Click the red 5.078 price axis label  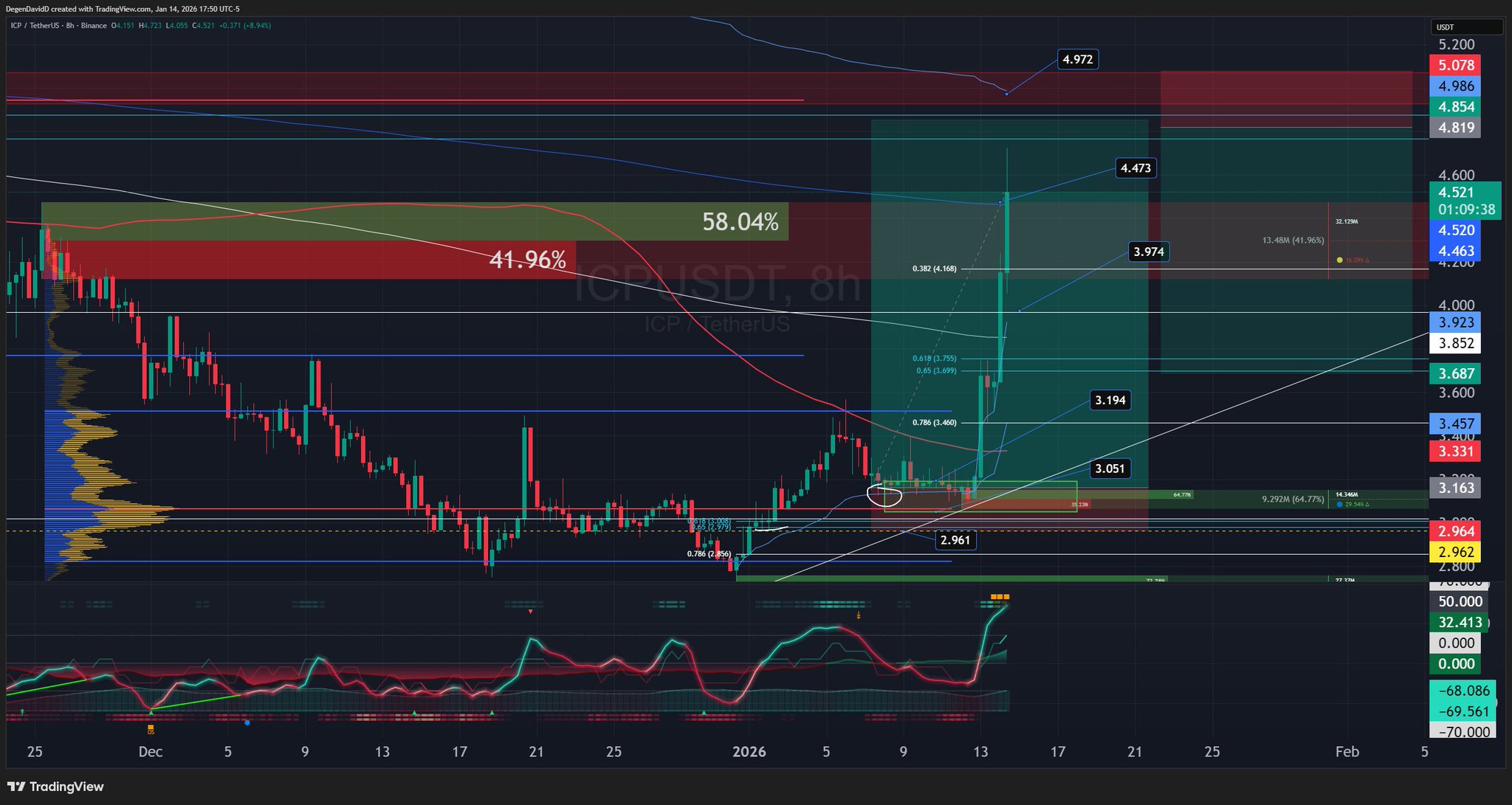click(1456, 65)
